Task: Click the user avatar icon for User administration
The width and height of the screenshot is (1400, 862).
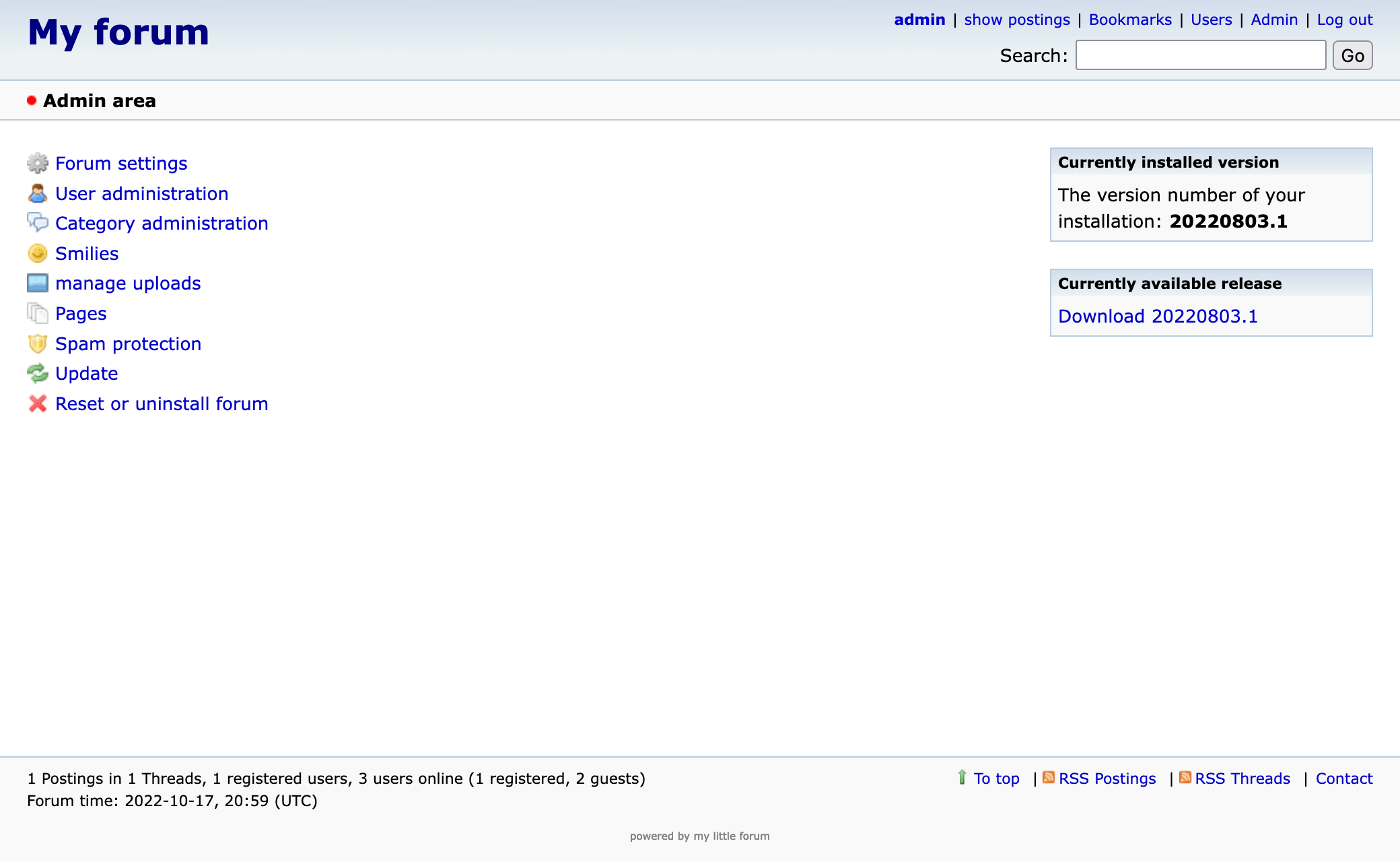Action: coord(38,194)
